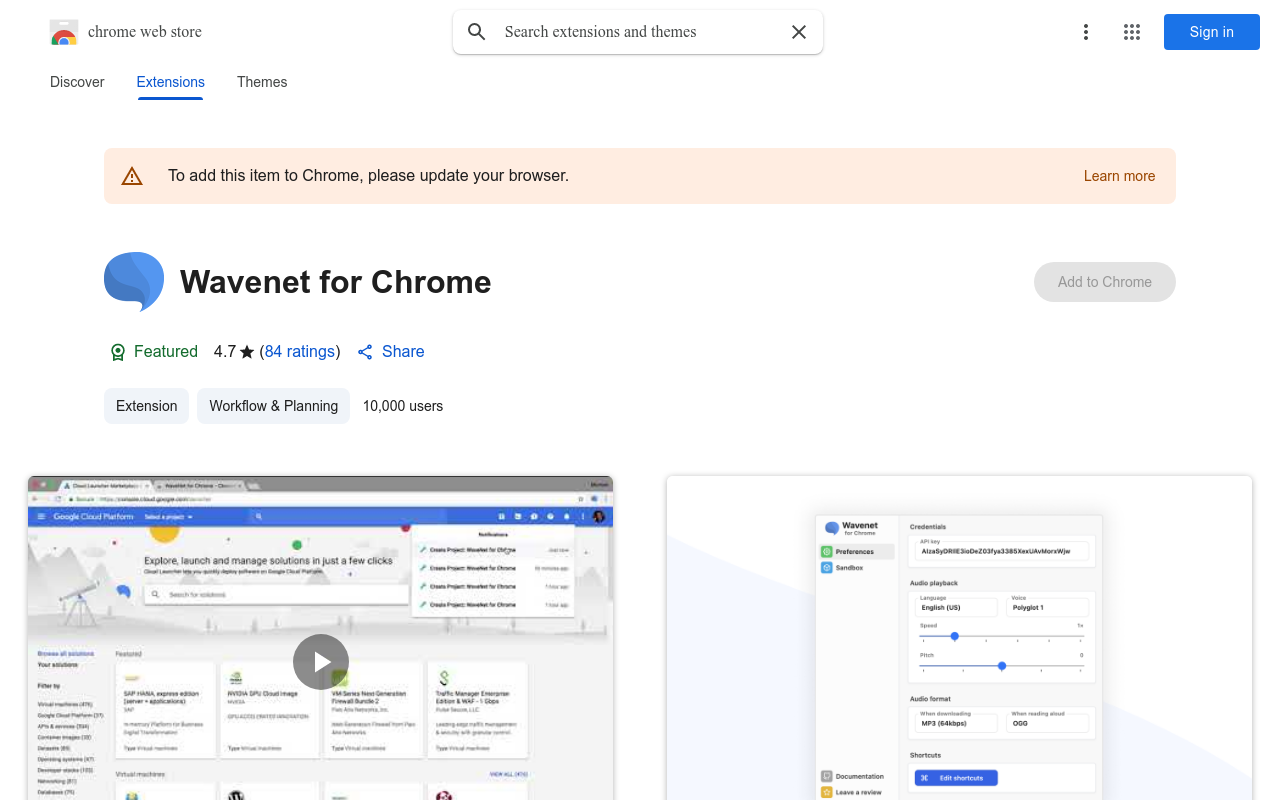Click the 10,000 users text

(403, 406)
